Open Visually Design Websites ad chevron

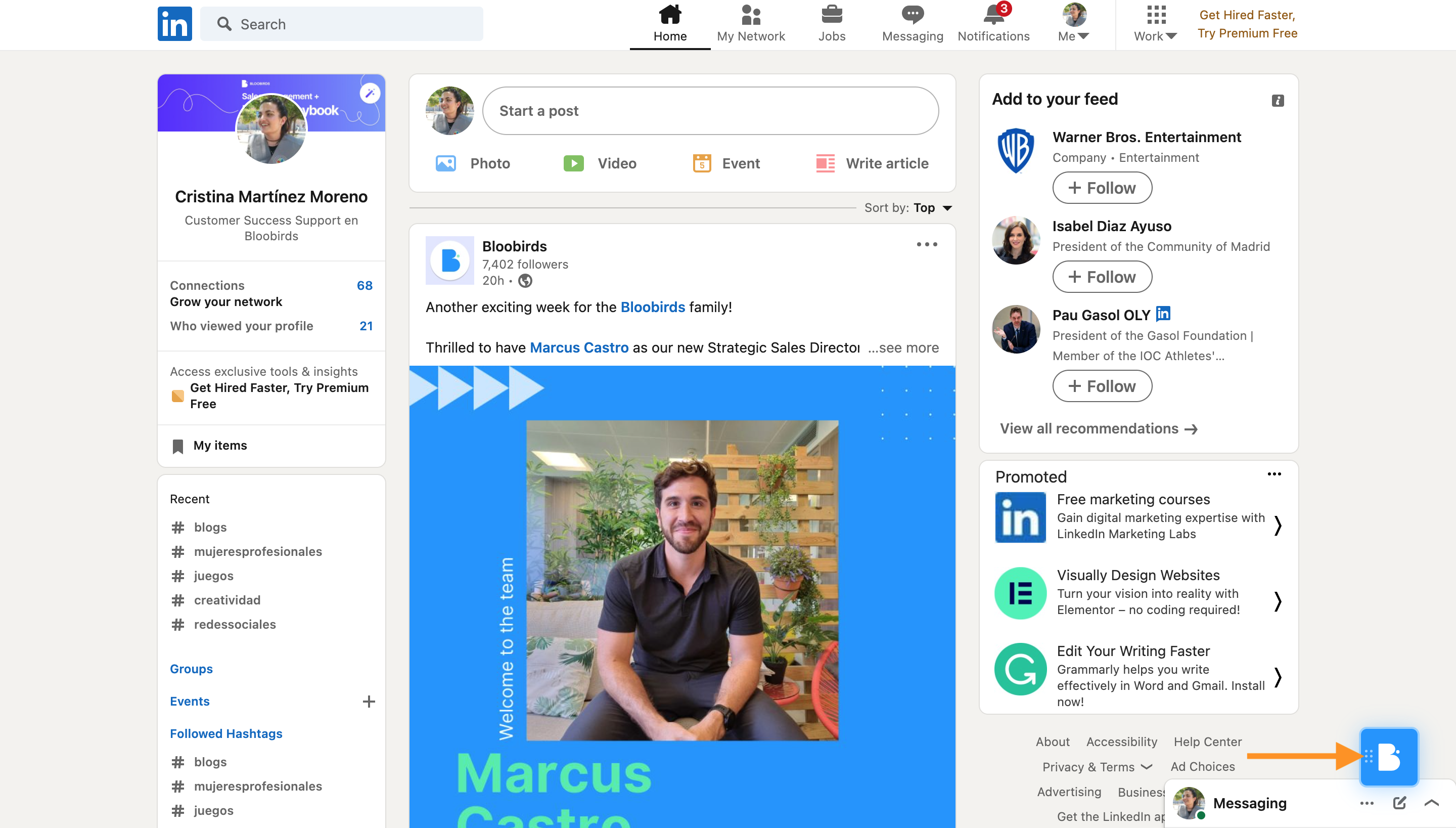(1278, 601)
